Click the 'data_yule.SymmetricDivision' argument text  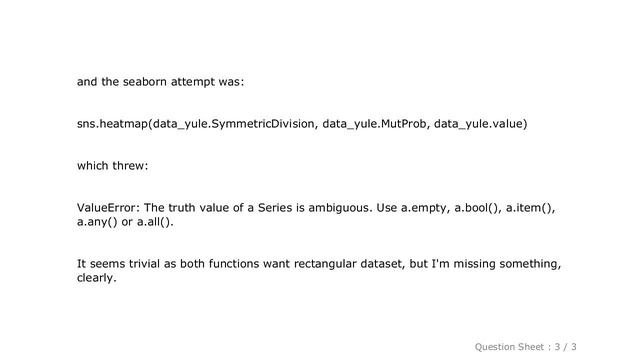pos(234,124)
